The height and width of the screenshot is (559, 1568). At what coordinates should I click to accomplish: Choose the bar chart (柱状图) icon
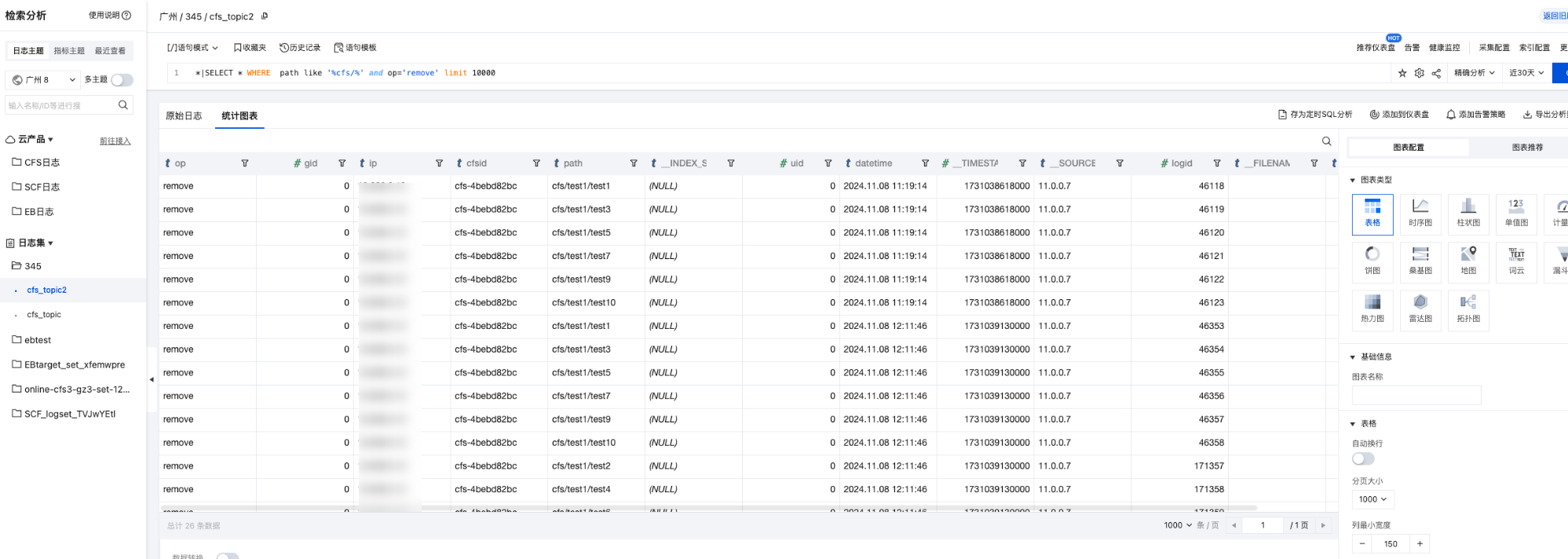pyautogui.click(x=1467, y=212)
